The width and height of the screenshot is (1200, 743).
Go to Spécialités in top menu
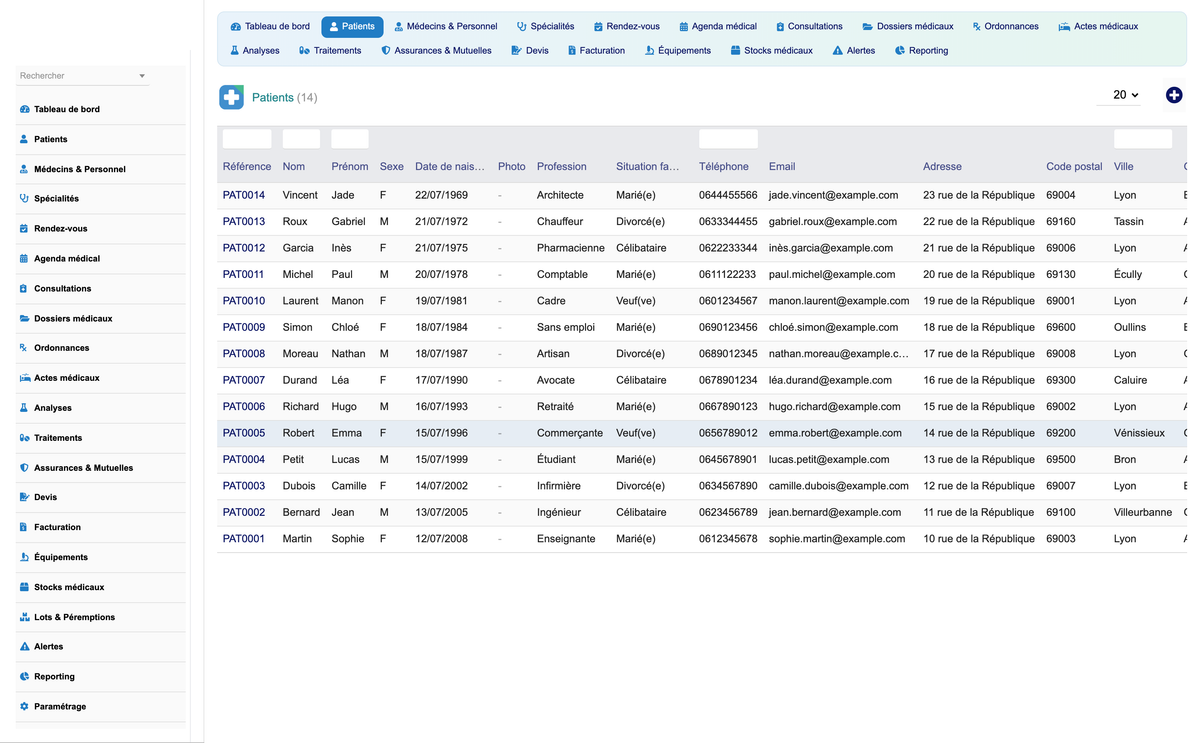click(x=545, y=26)
